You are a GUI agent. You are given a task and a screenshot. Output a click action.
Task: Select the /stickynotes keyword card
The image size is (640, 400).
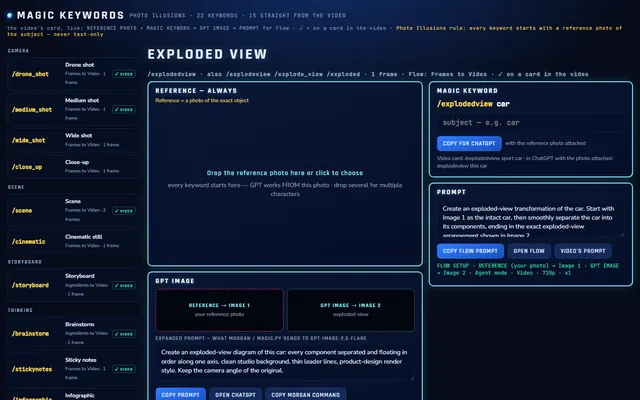click(73, 369)
